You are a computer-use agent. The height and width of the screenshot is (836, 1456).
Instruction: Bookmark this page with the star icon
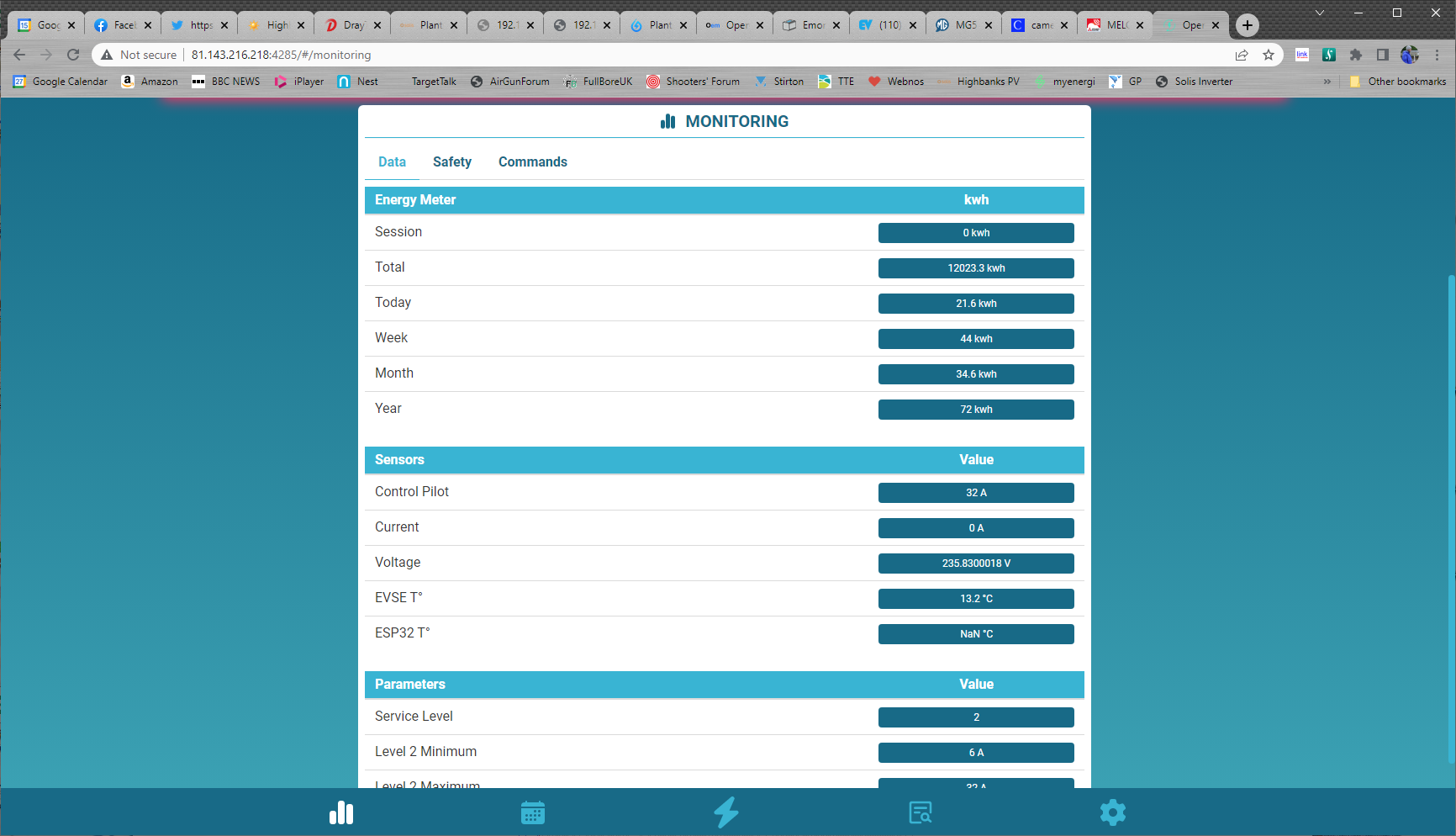[x=1269, y=55]
